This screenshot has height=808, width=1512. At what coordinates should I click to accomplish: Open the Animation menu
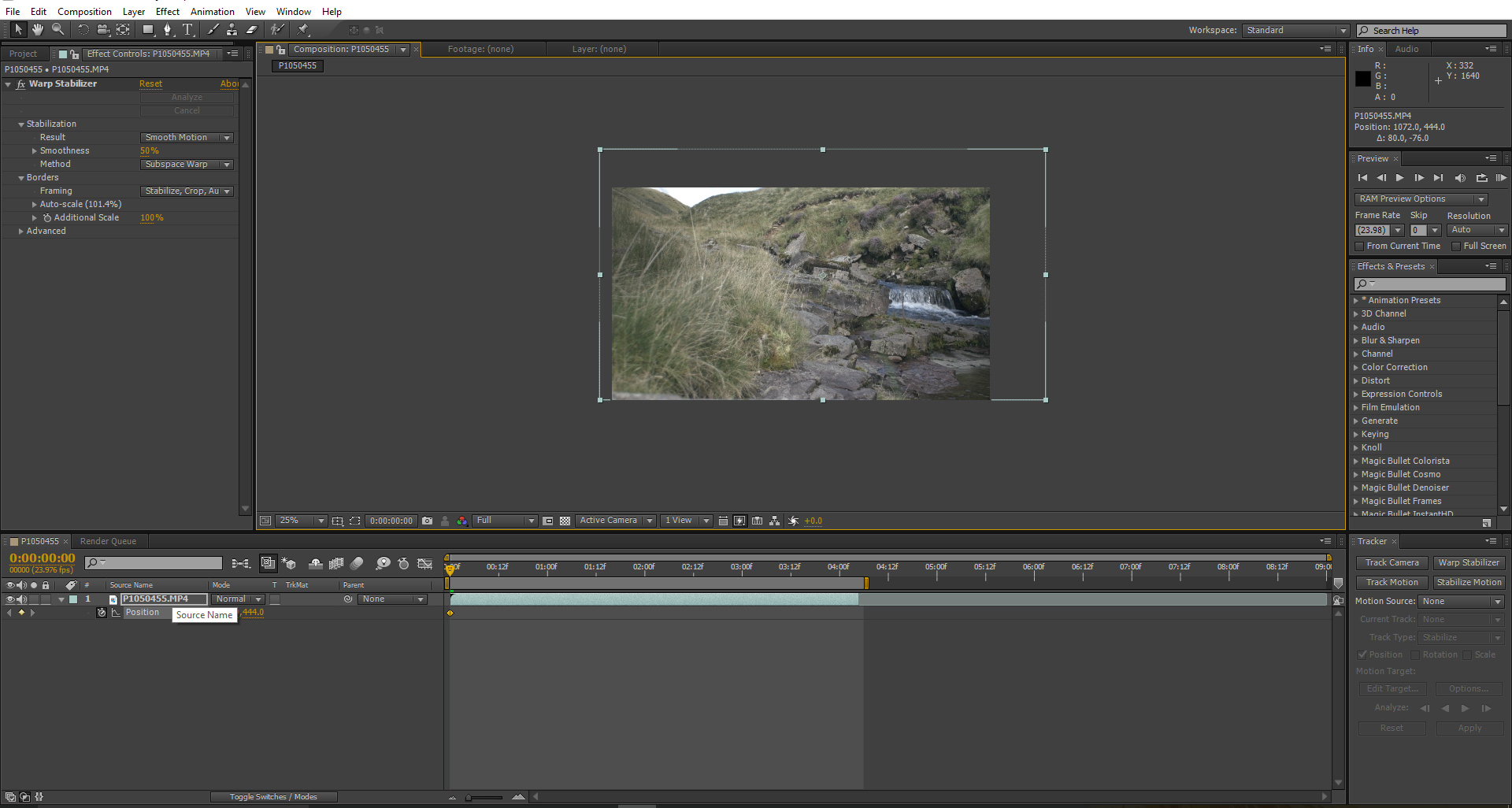(x=212, y=11)
